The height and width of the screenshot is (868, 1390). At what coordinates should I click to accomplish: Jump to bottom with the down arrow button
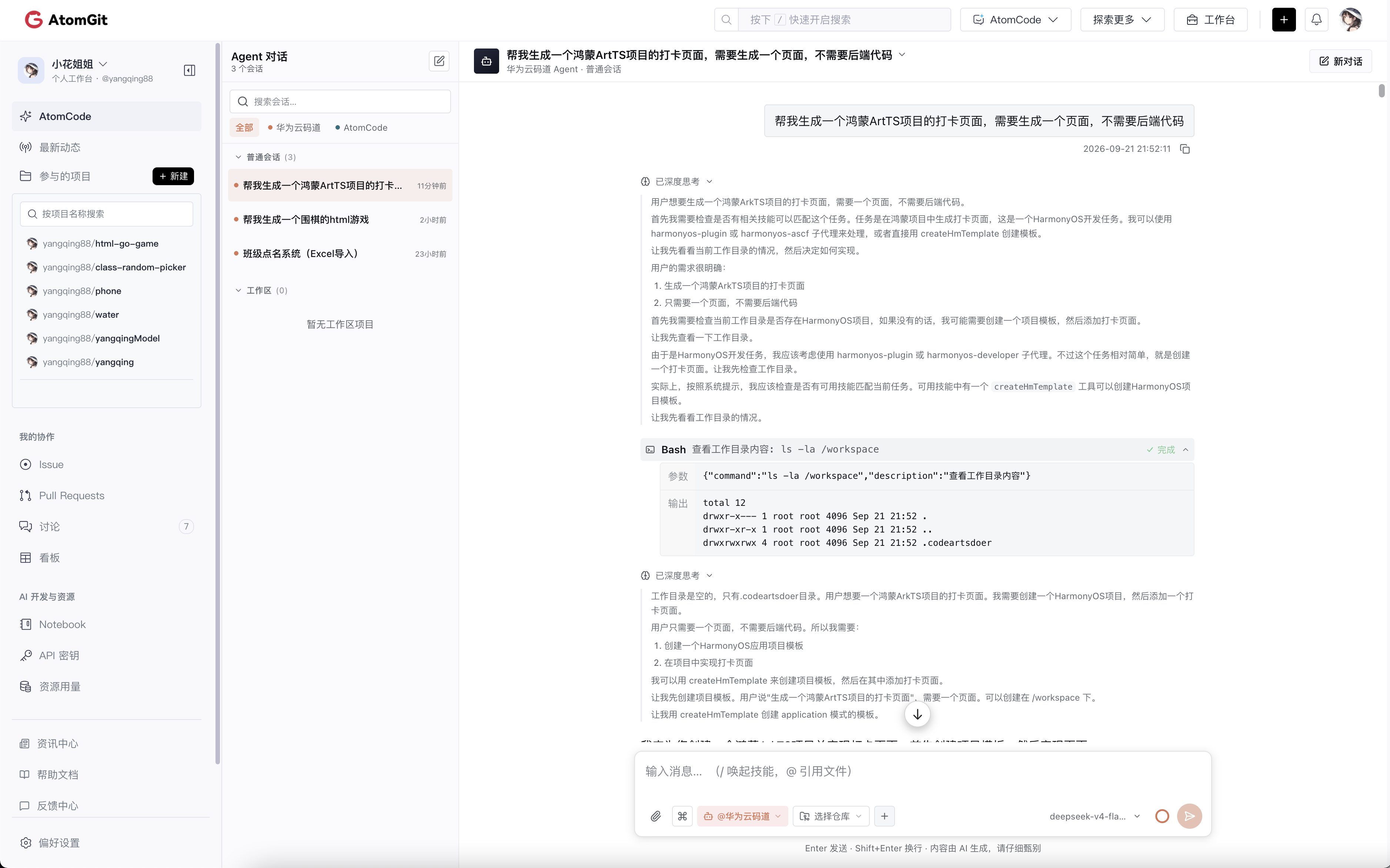click(917, 714)
